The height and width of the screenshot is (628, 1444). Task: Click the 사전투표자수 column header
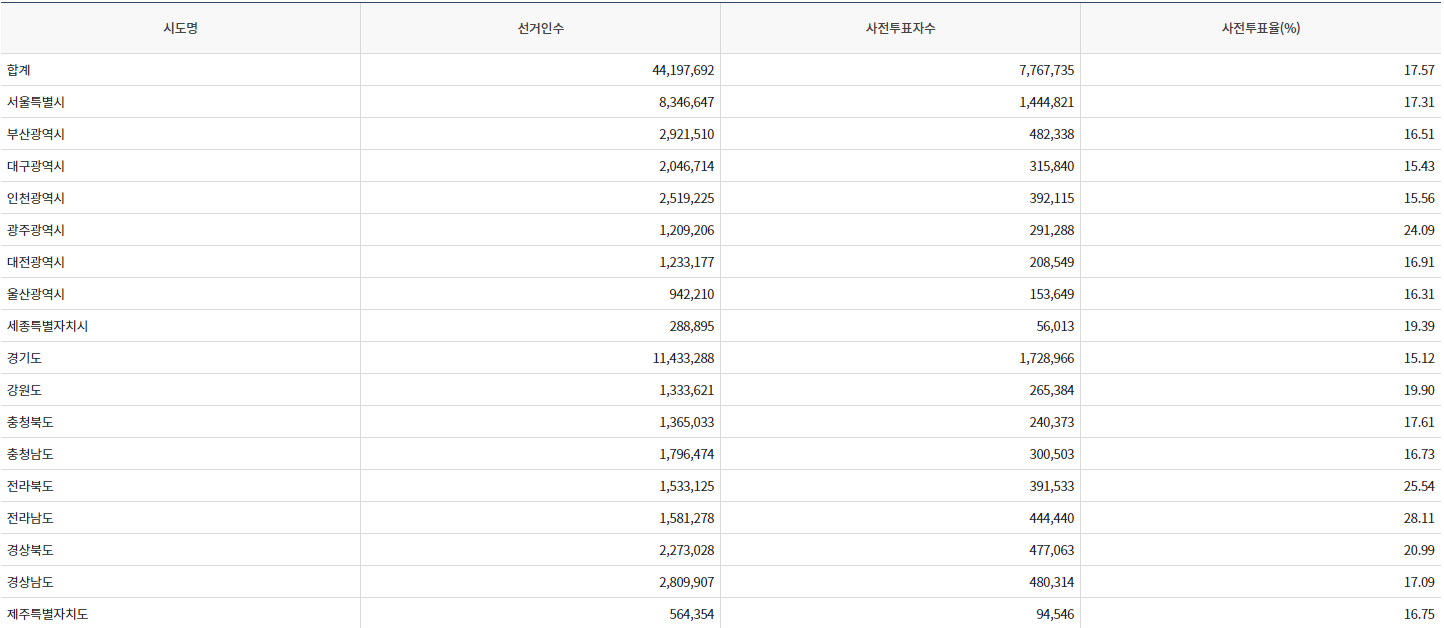click(900, 28)
